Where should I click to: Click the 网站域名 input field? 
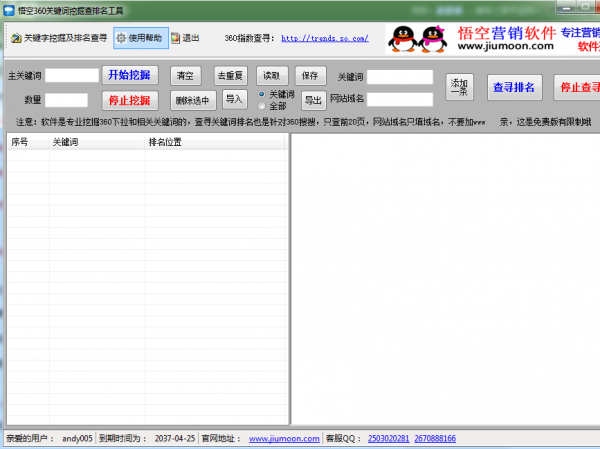tap(400, 99)
